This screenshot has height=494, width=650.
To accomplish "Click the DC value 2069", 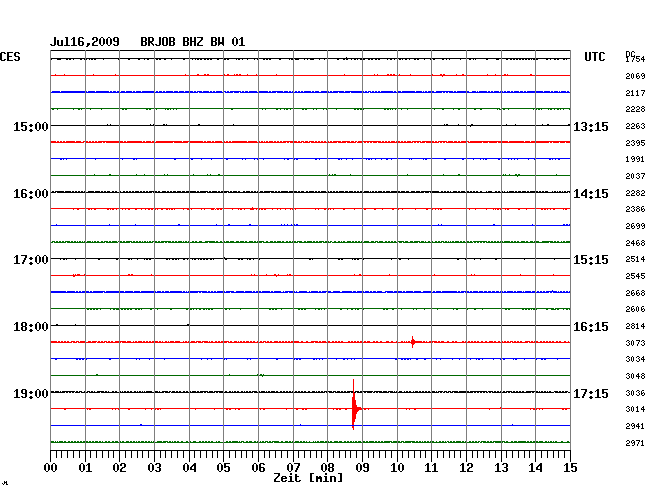I will [x=635, y=76].
